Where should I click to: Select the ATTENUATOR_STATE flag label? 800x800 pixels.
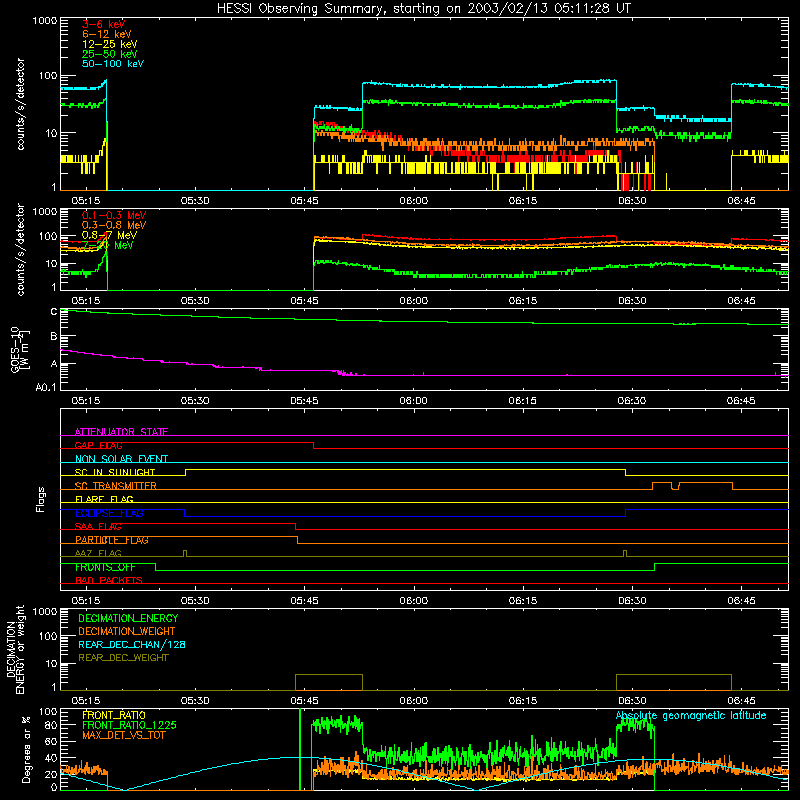pyautogui.click(x=121, y=432)
